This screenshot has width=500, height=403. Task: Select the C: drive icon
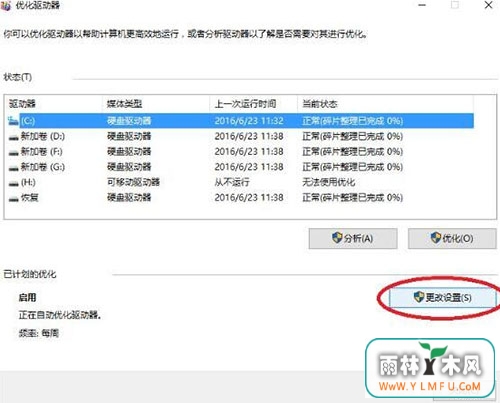tap(13, 120)
